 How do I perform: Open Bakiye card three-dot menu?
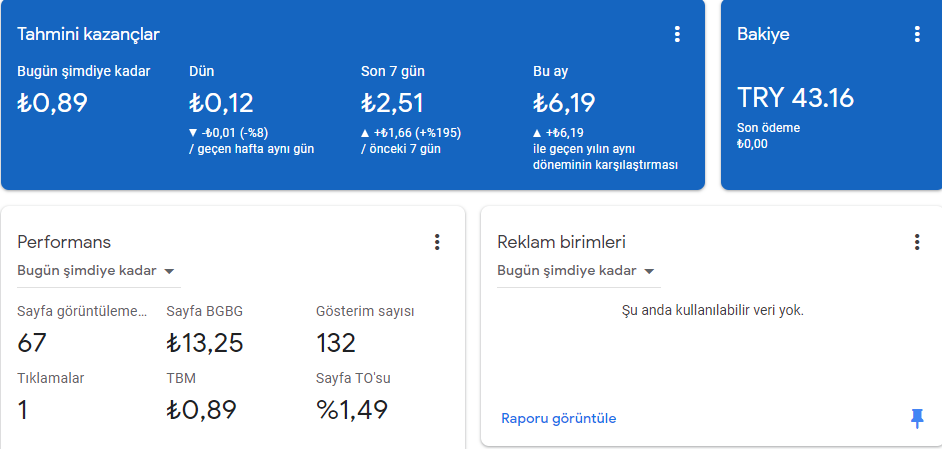[917, 34]
